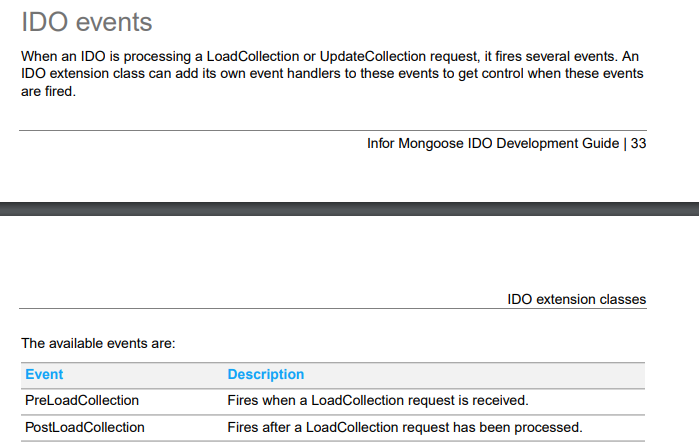Click 'The available events are:' text
This screenshot has width=699, height=444.
tap(98, 343)
